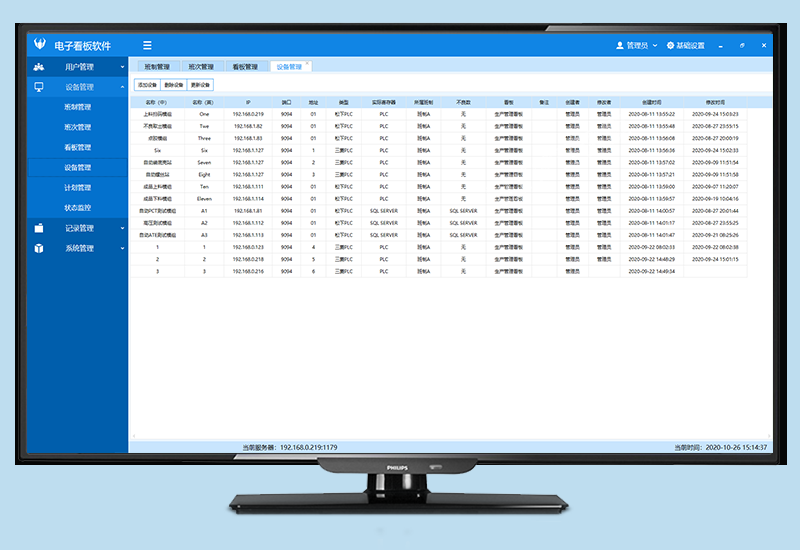This screenshot has height=550, width=800.
Task: Switch to the 班制管理 tab
Action: click(157, 67)
